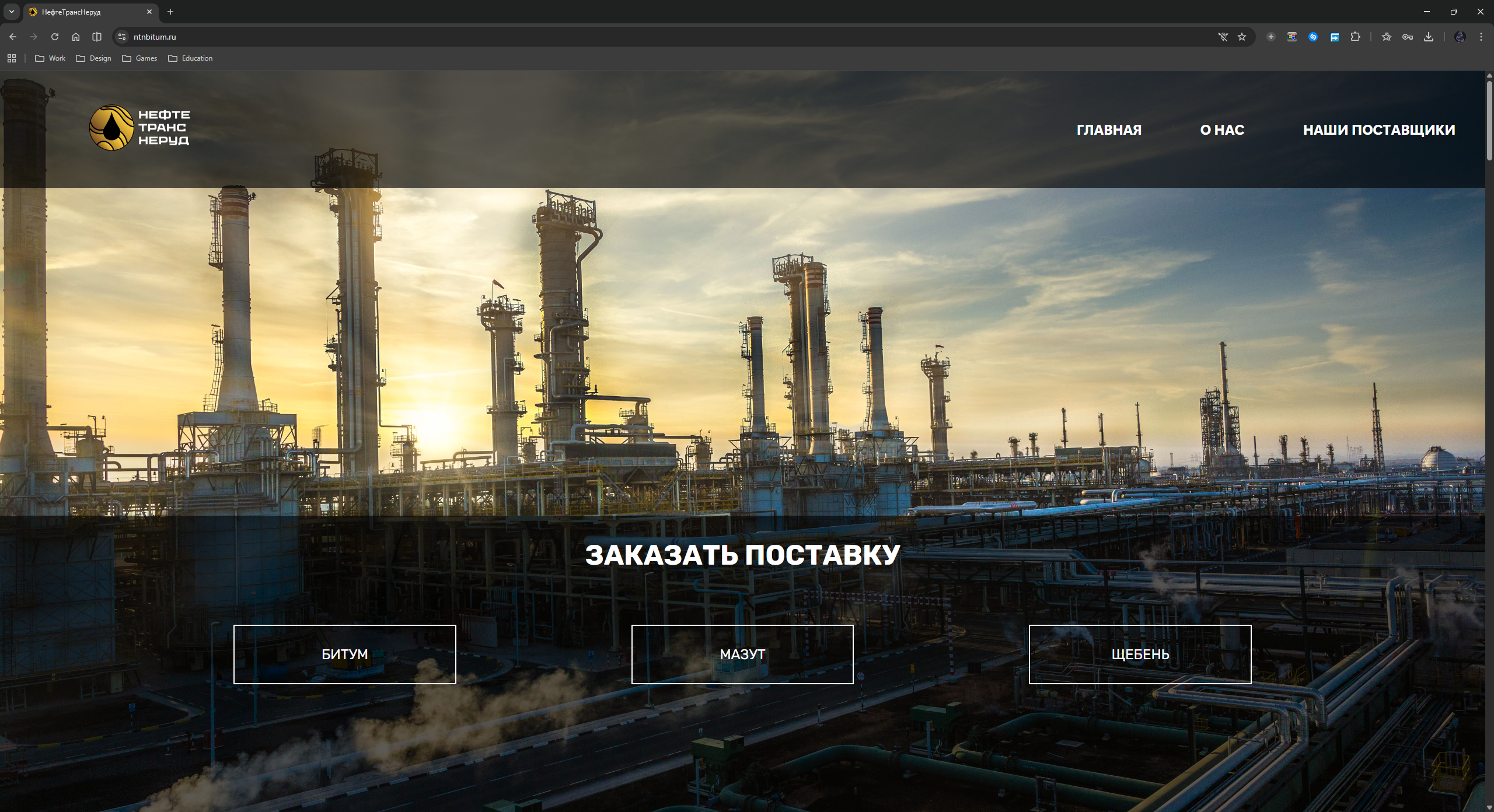Click the browser Forward arrow
The image size is (1494, 812).
coord(34,37)
